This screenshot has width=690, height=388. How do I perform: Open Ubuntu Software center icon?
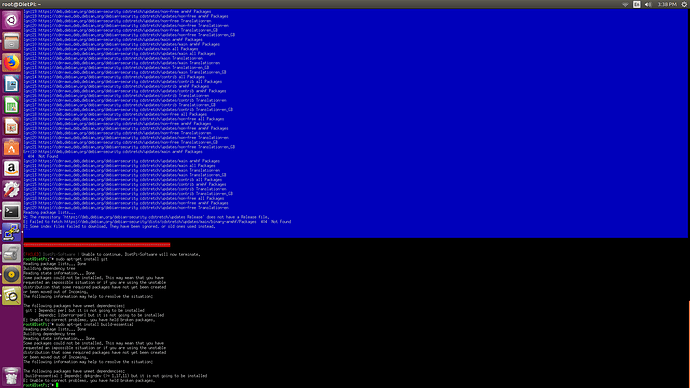[11, 147]
